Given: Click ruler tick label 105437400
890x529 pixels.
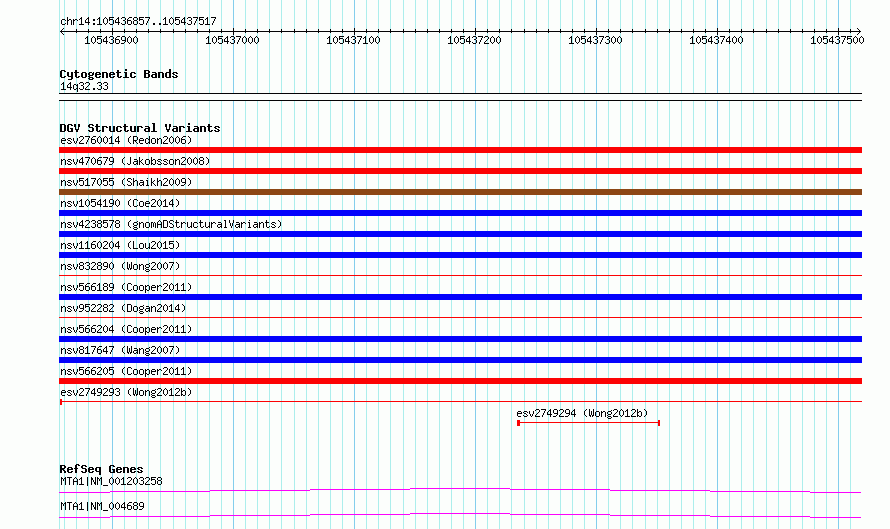Looking at the screenshot, I should coord(716,40).
